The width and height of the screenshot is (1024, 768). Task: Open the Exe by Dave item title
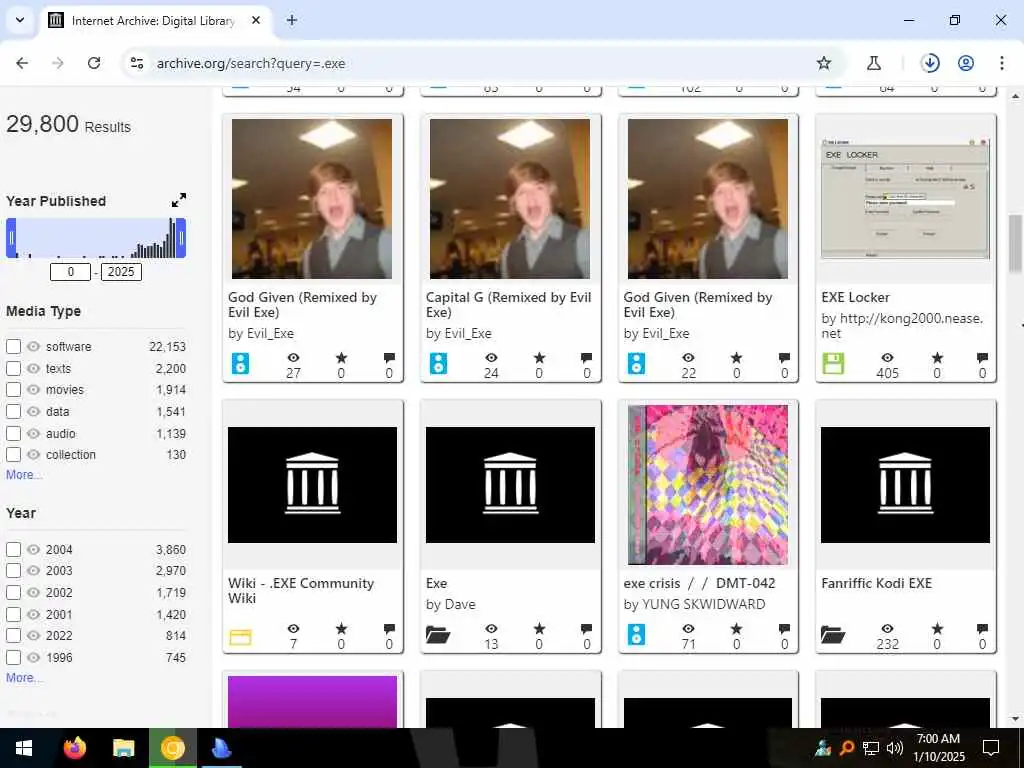[x=437, y=583]
